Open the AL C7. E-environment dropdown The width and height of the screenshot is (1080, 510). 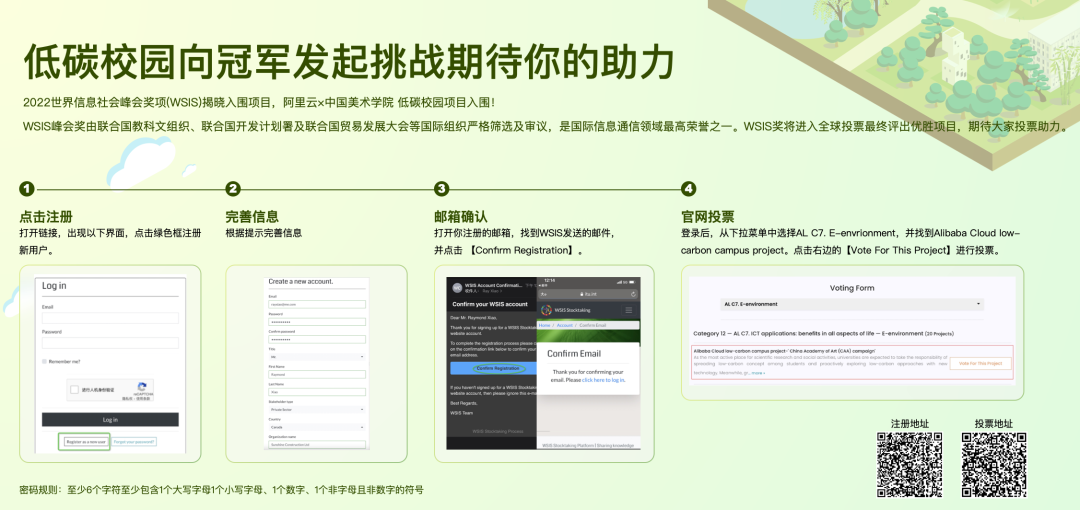tap(851, 304)
